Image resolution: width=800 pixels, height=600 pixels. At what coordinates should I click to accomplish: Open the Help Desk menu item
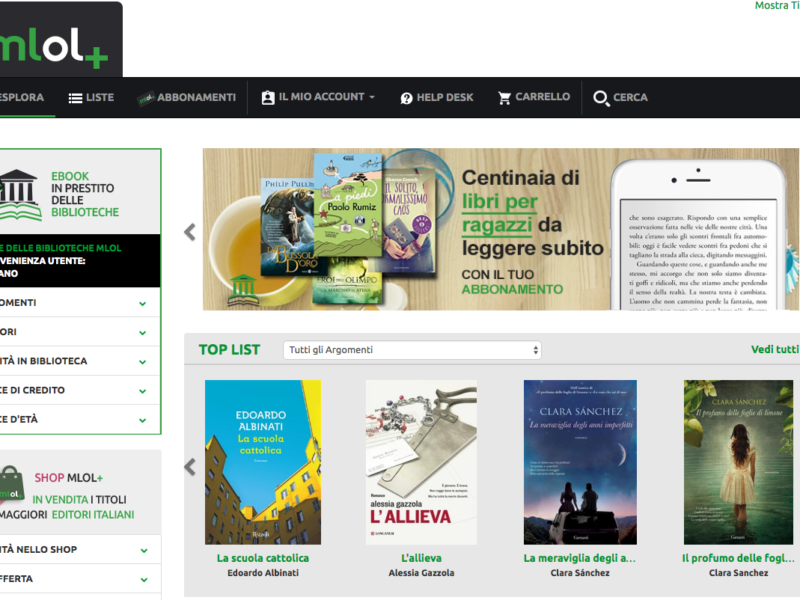pyautogui.click(x=437, y=97)
